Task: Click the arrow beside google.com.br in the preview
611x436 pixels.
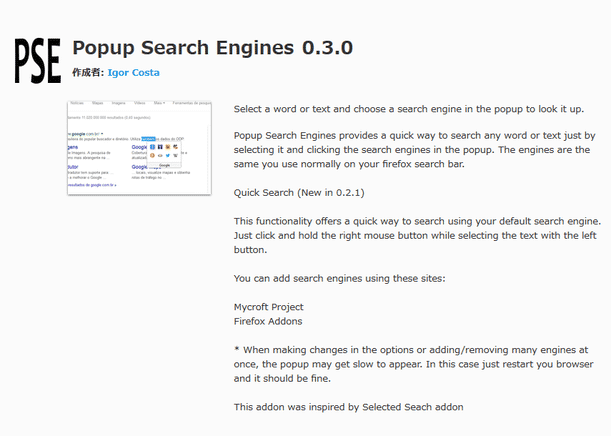Action: (x=102, y=134)
